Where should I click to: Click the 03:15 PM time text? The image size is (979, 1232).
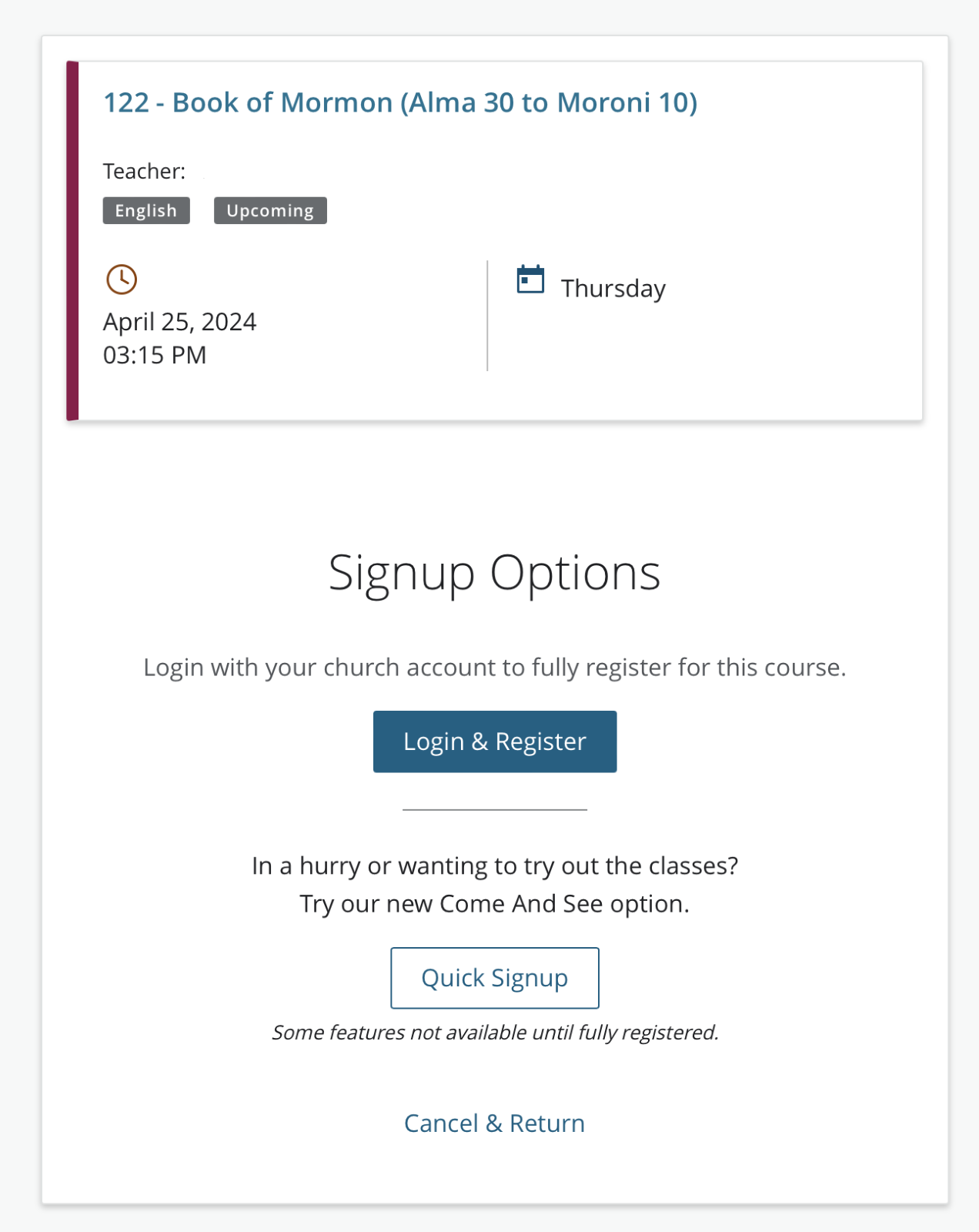point(155,355)
